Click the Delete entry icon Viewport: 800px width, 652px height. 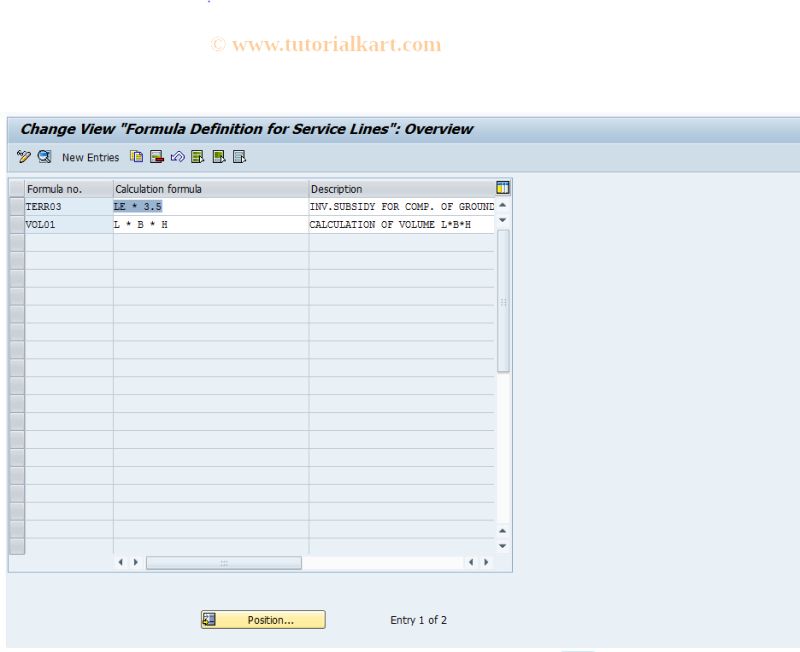pyautogui.click(x=157, y=157)
